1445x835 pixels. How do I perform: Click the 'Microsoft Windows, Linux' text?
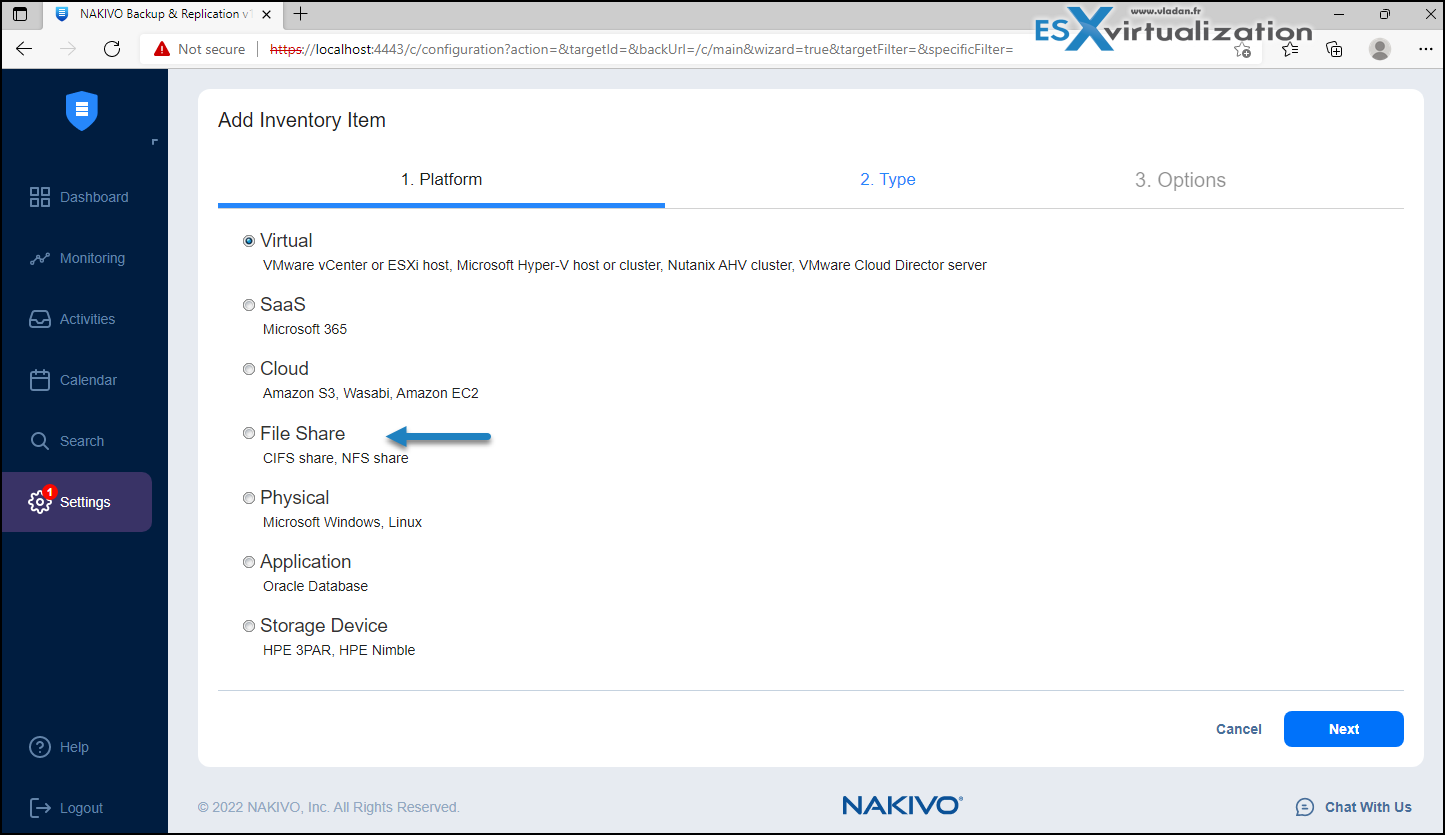click(x=342, y=522)
